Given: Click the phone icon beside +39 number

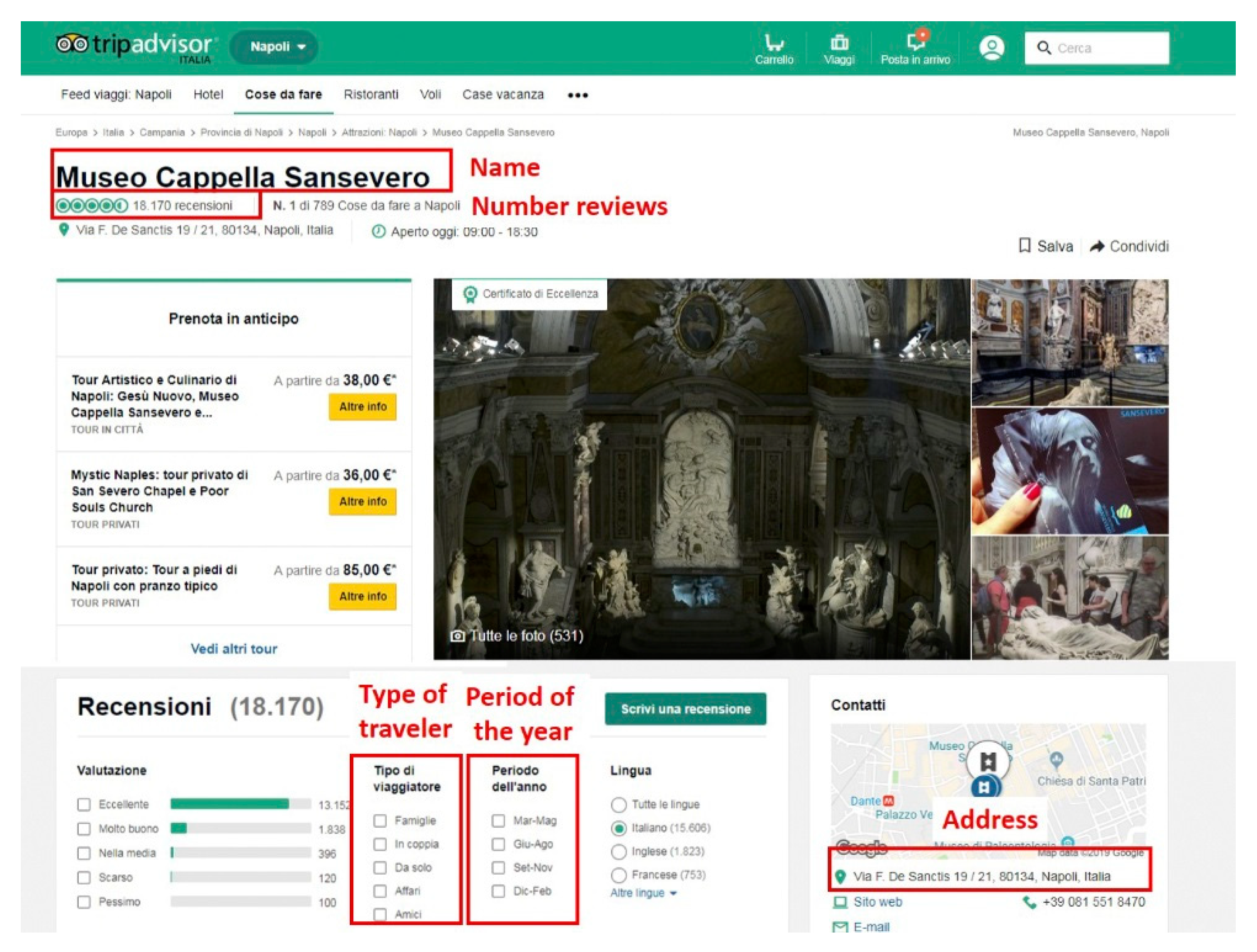Looking at the screenshot, I should [1029, 902].
